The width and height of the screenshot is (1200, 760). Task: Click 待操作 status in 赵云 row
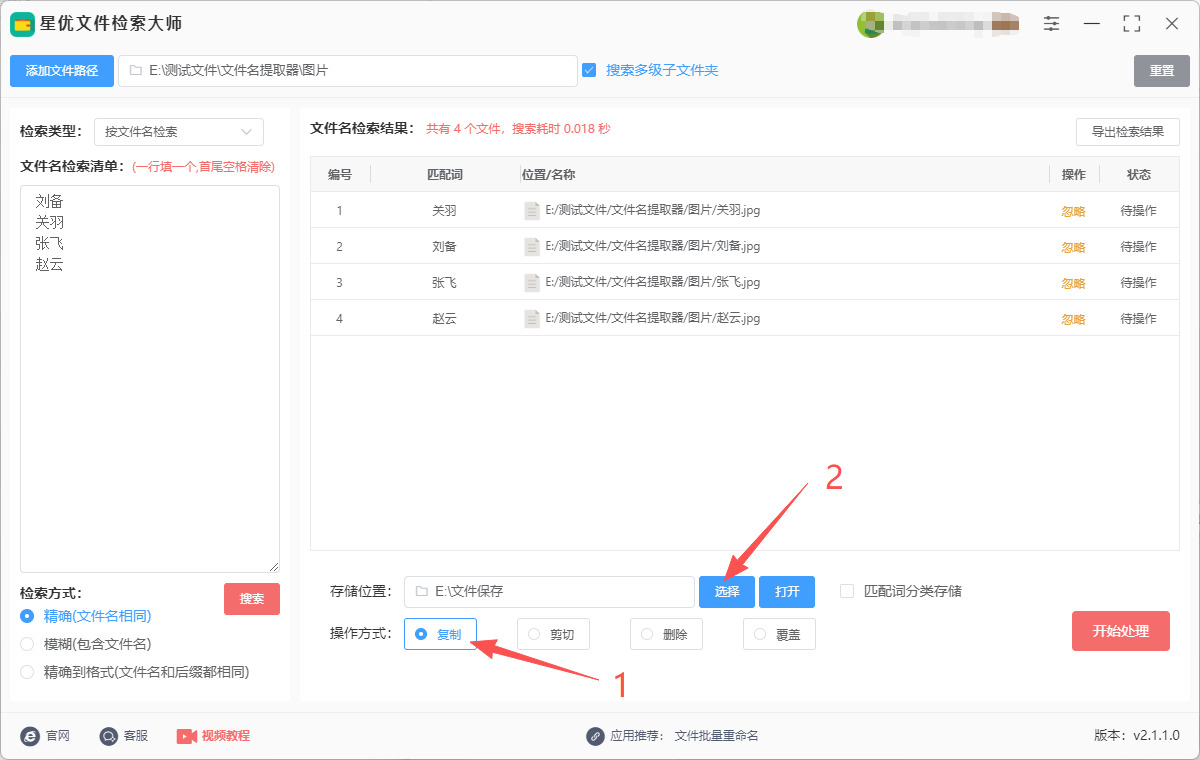[x=1138, y=319]
